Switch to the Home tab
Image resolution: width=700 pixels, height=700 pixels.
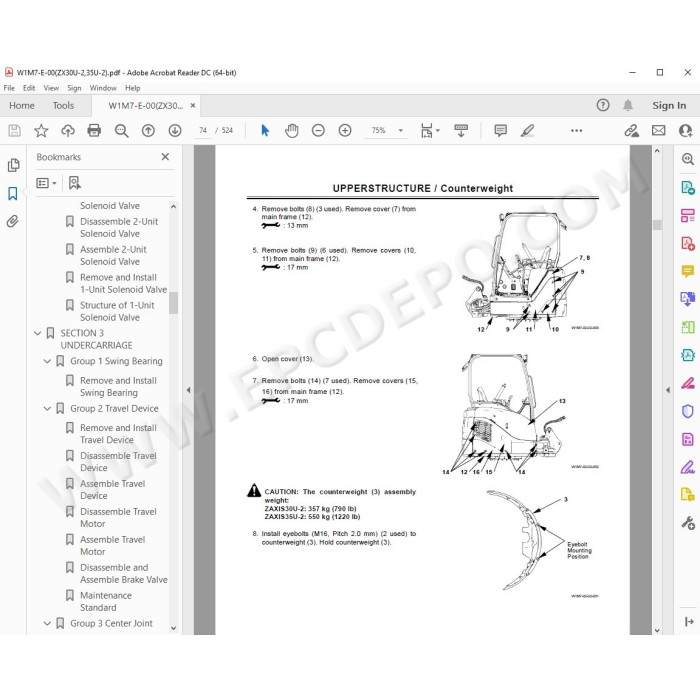click(x=22, y=106)
